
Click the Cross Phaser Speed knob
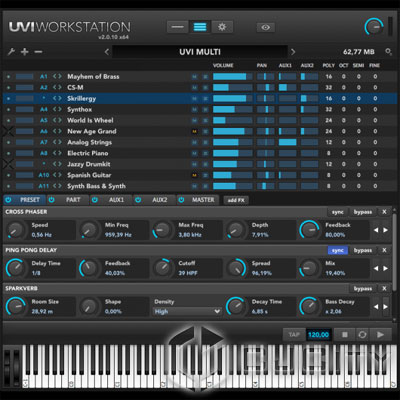[x=15, y=230]
